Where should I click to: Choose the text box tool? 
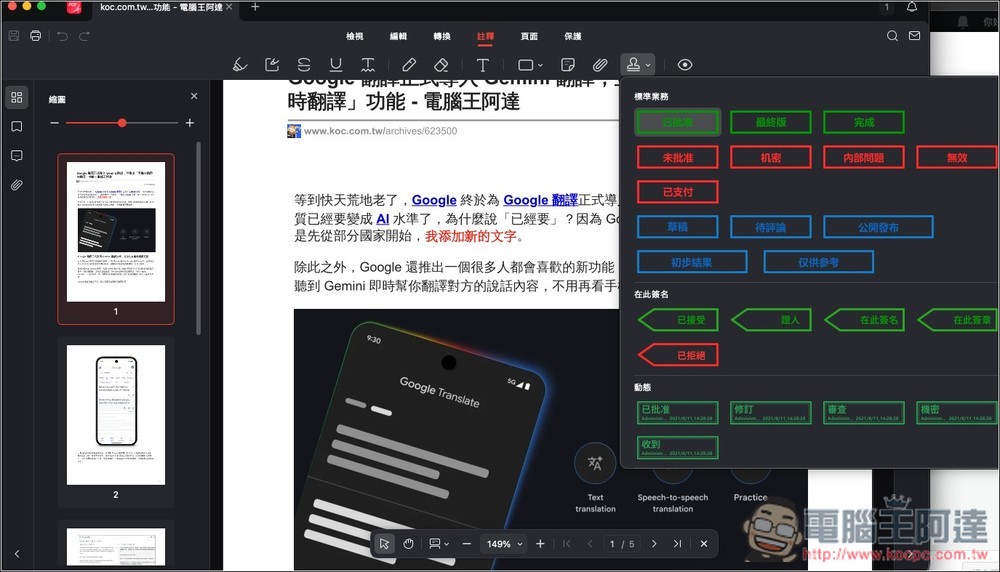coord(483,64)
